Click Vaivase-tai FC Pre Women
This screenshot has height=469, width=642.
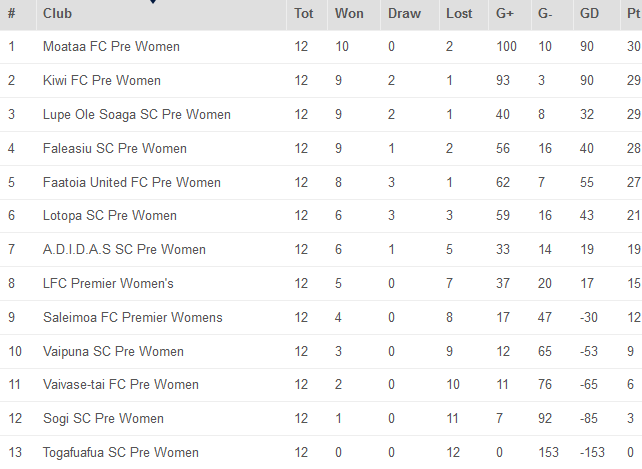(121, 385)
